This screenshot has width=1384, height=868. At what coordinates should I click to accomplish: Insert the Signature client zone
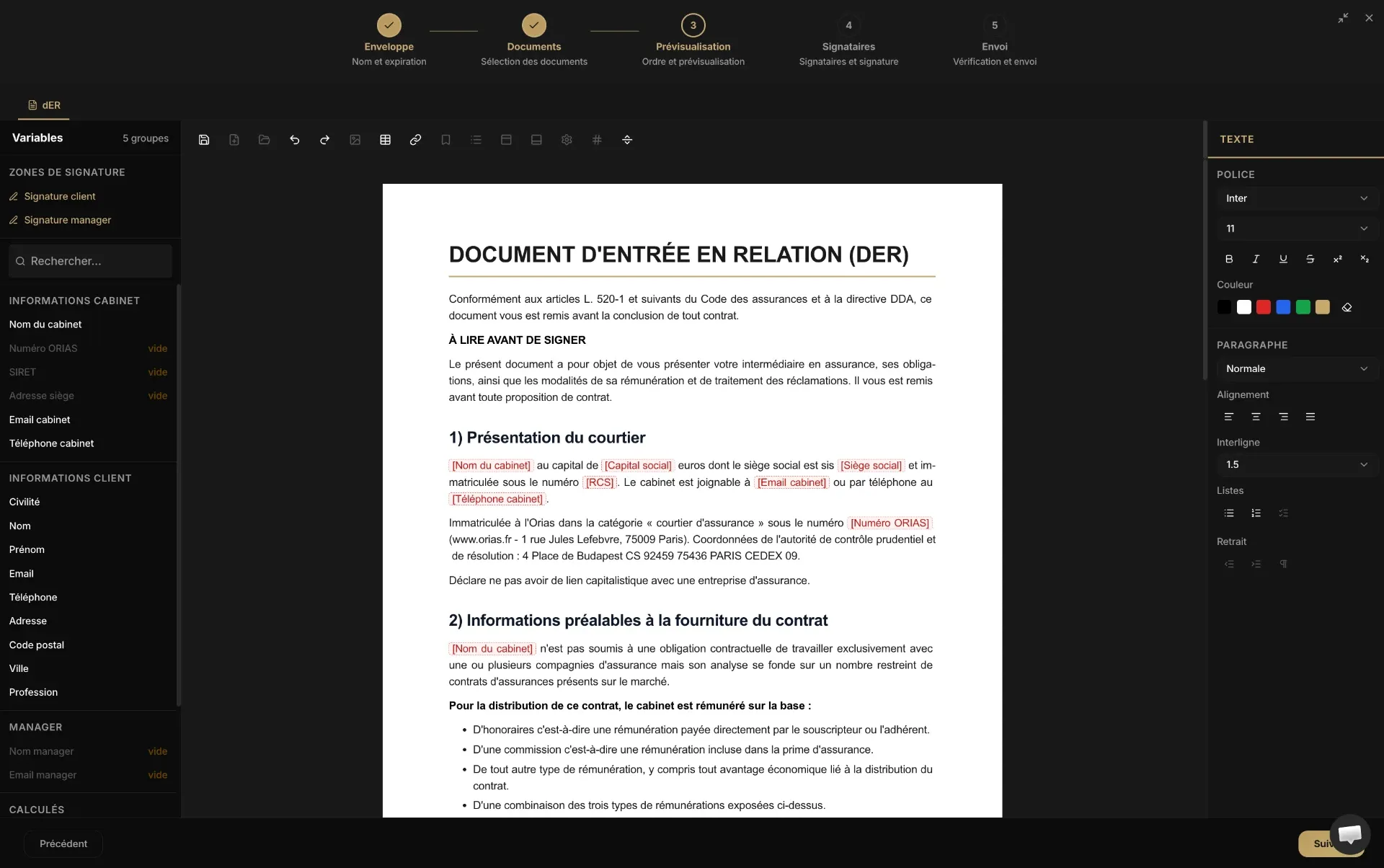60,196
